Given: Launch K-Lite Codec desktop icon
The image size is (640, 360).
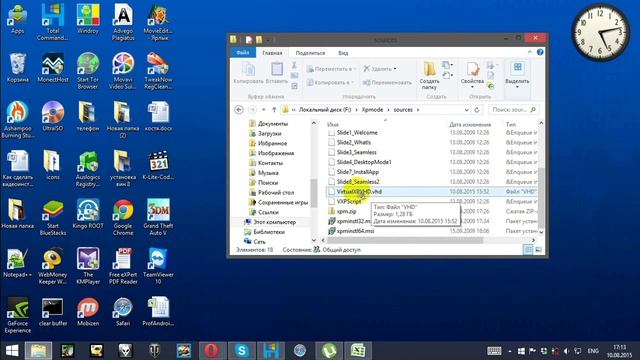Looking at the screenshot, I should (158, 165).
